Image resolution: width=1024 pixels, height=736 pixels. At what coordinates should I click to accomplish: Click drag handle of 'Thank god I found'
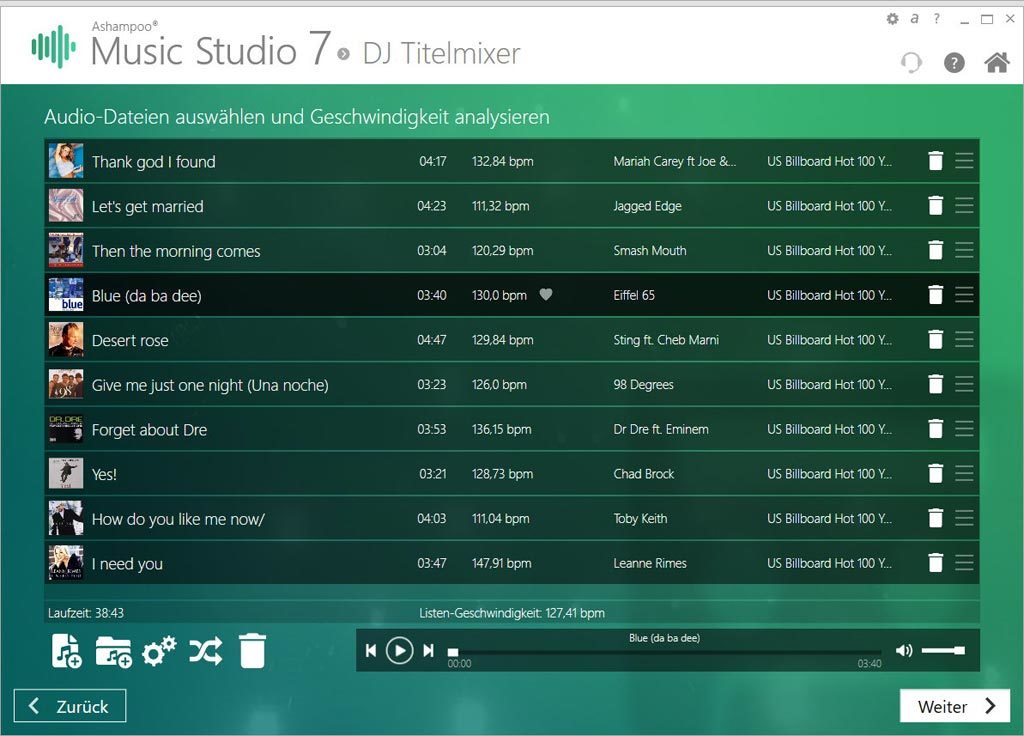click(964, 161)
